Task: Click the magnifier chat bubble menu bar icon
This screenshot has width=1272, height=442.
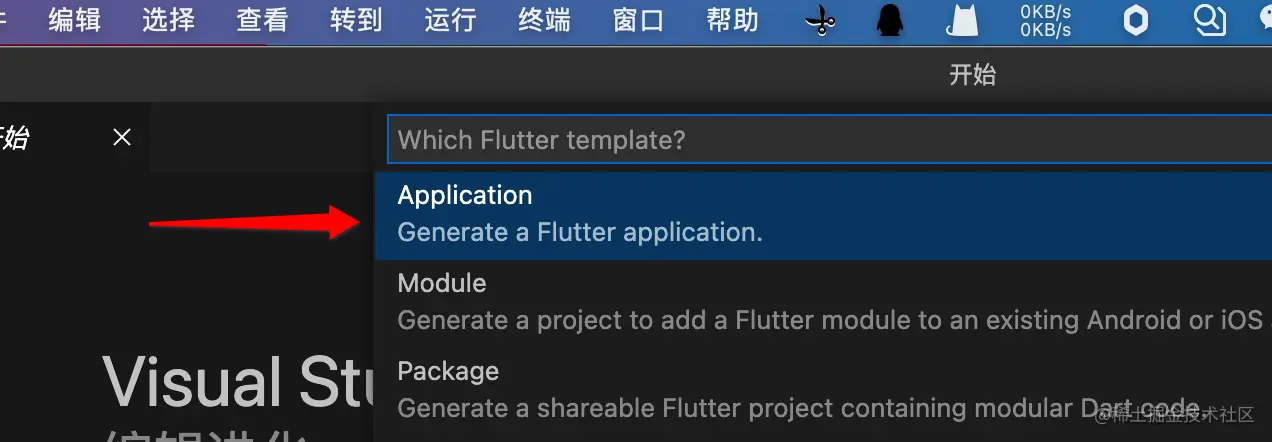Action: [1210, 20]
